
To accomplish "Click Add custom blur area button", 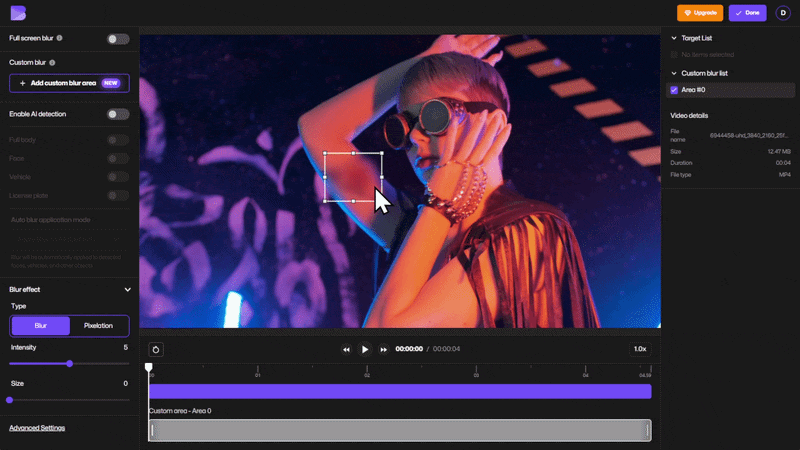I will pyautogui.click(x=69, y=83).
